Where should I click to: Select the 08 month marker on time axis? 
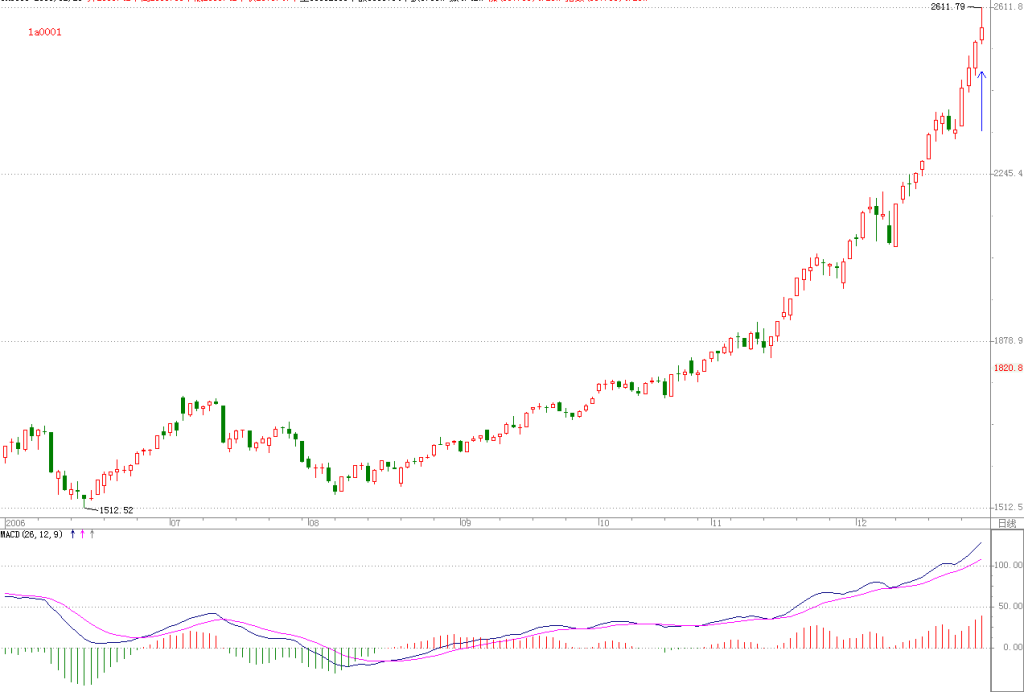pyautogui.click(x=314, y=523)
